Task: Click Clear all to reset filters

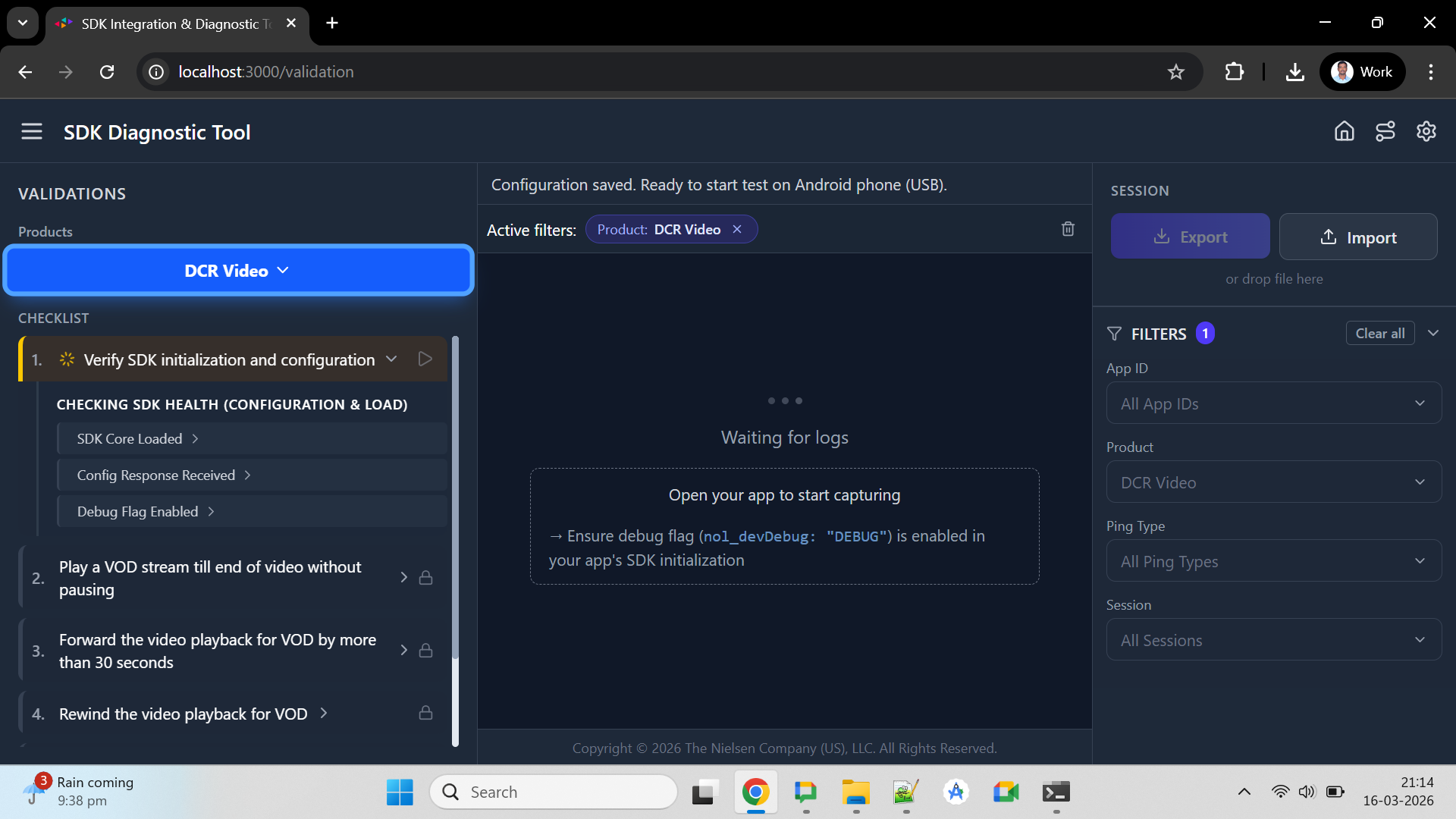Action: coord(1379,333)
